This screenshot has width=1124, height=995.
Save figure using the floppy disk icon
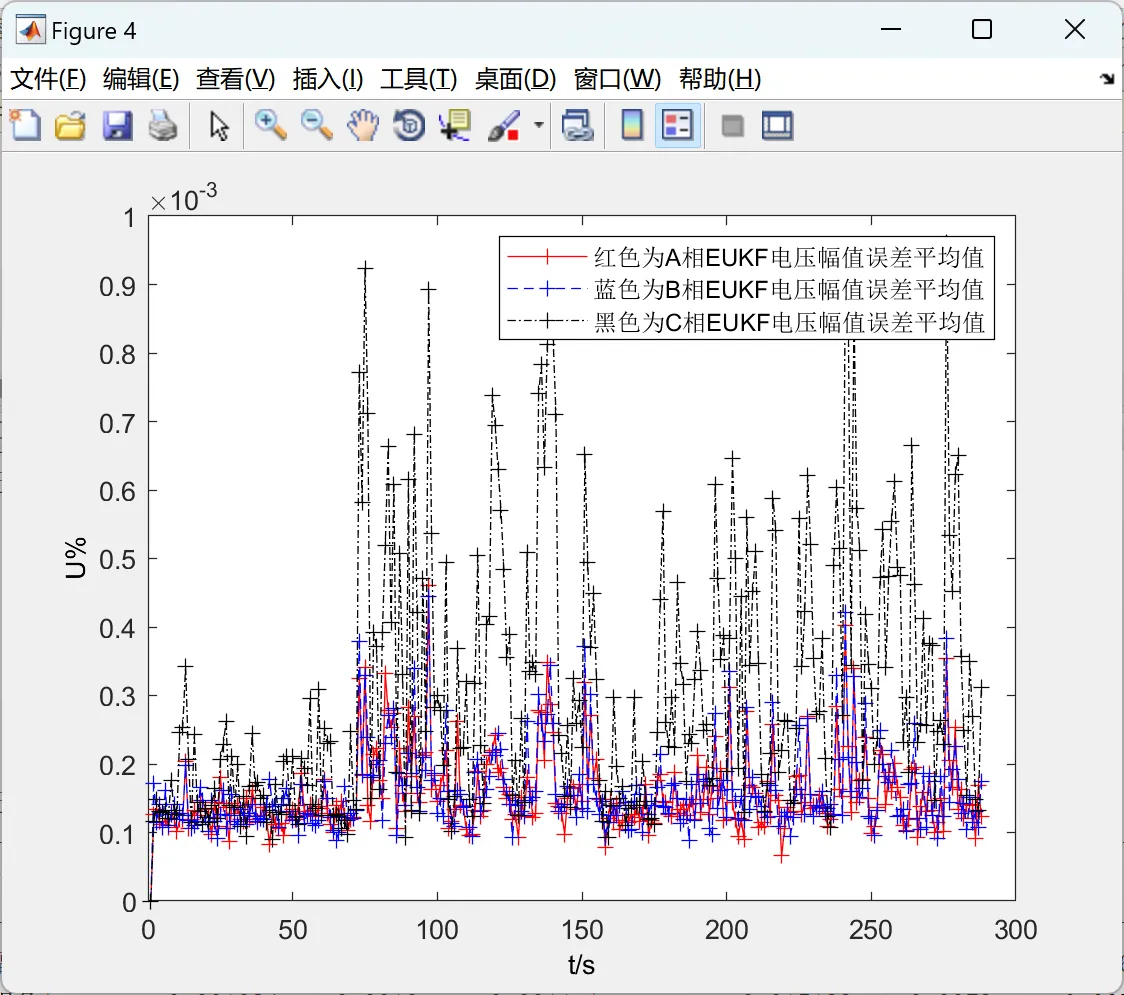click(117, 125)
